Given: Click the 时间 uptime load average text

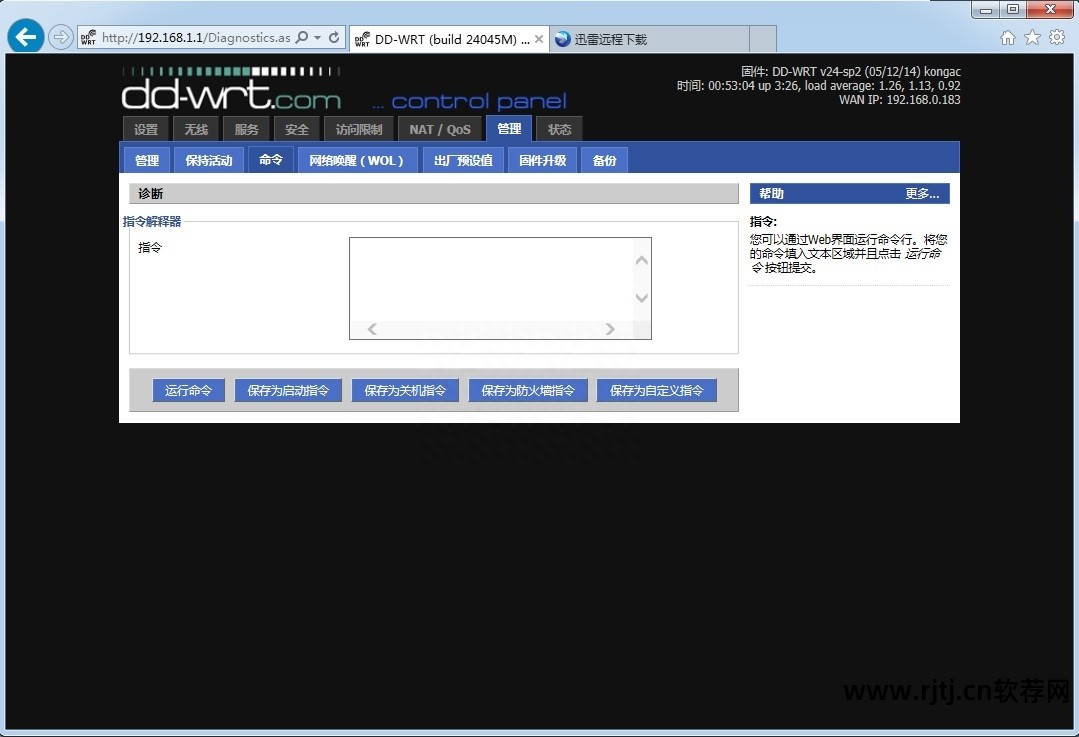Looking at the screenshot, I should pyautogui.click(x=818, y=86).
